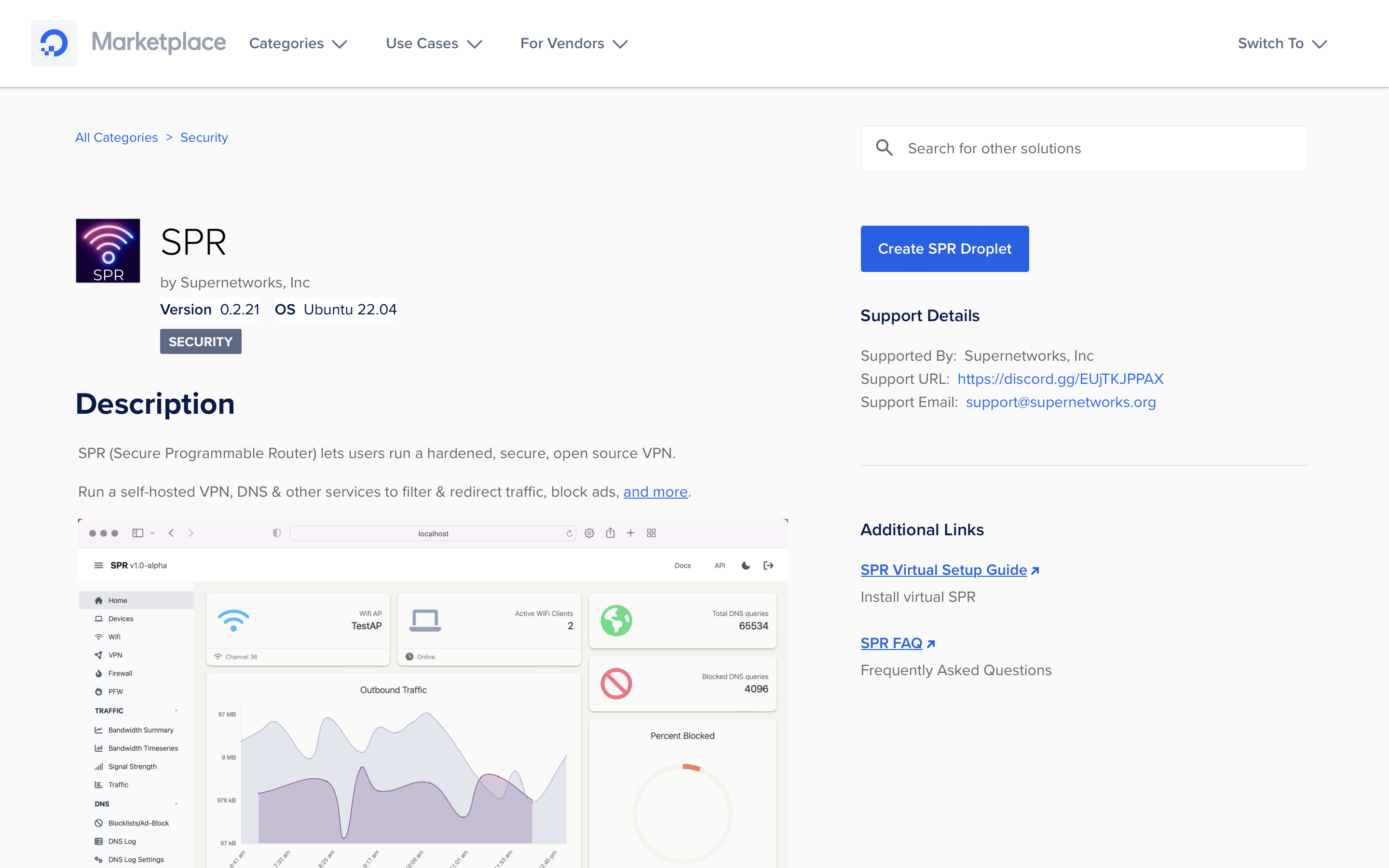Image resolution: width=1389 pixels, height=868 pixels.
Task: Click the browser forward arrow
Action: click(191, 533)
